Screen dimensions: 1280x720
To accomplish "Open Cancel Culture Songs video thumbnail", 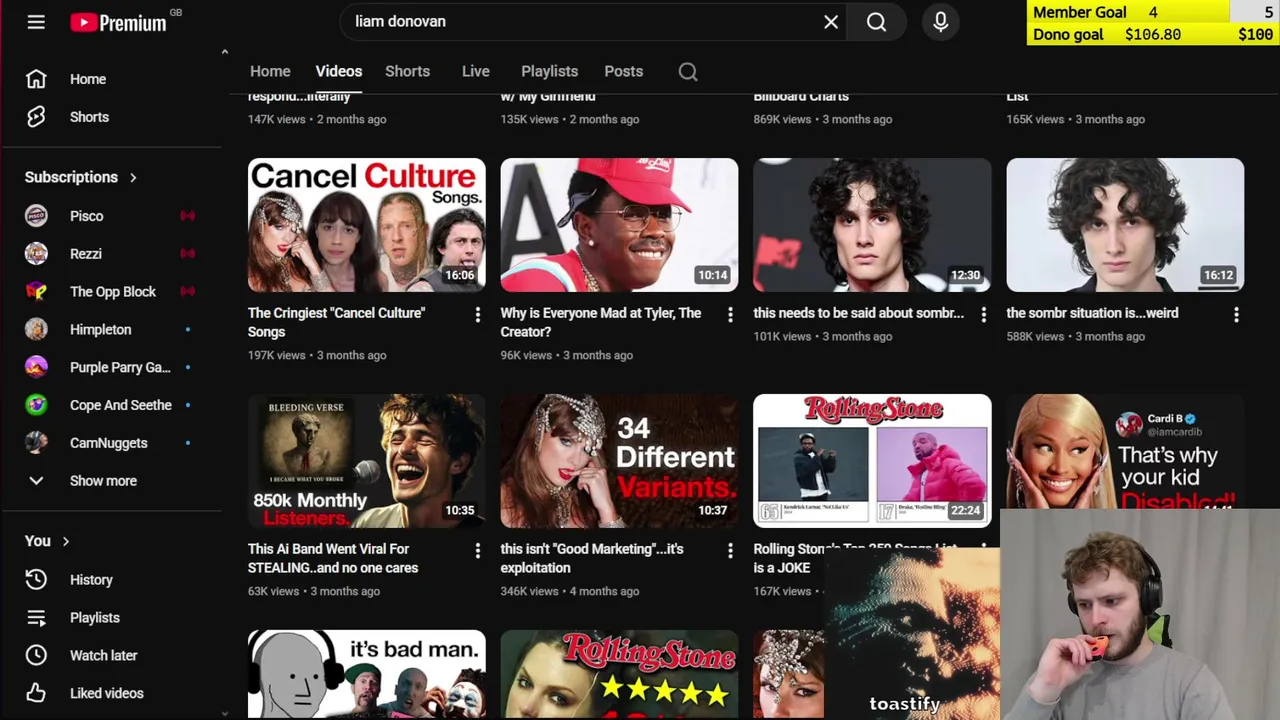I will 366,225.
